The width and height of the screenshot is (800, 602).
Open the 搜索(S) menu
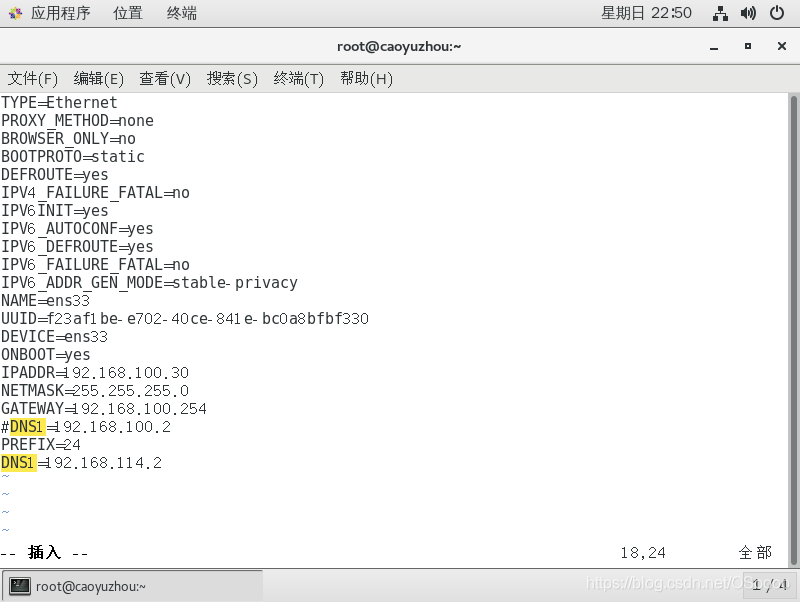232,79
